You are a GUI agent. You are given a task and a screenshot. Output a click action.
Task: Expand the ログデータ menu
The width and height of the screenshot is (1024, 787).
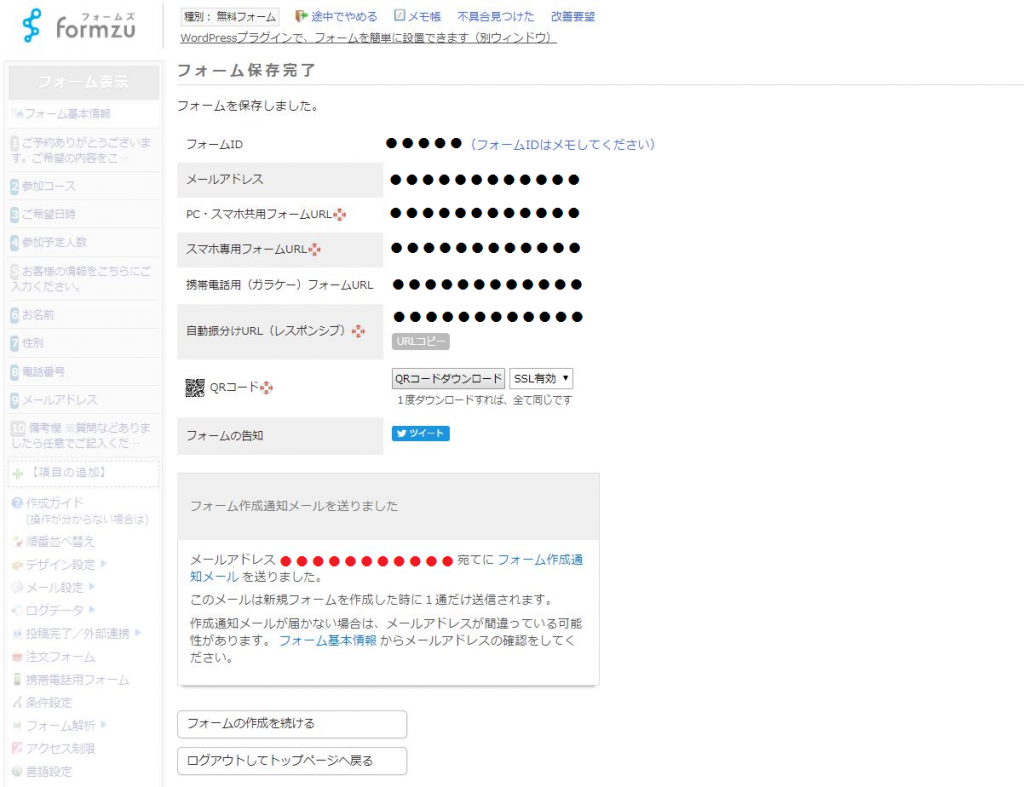coord(54,610)
